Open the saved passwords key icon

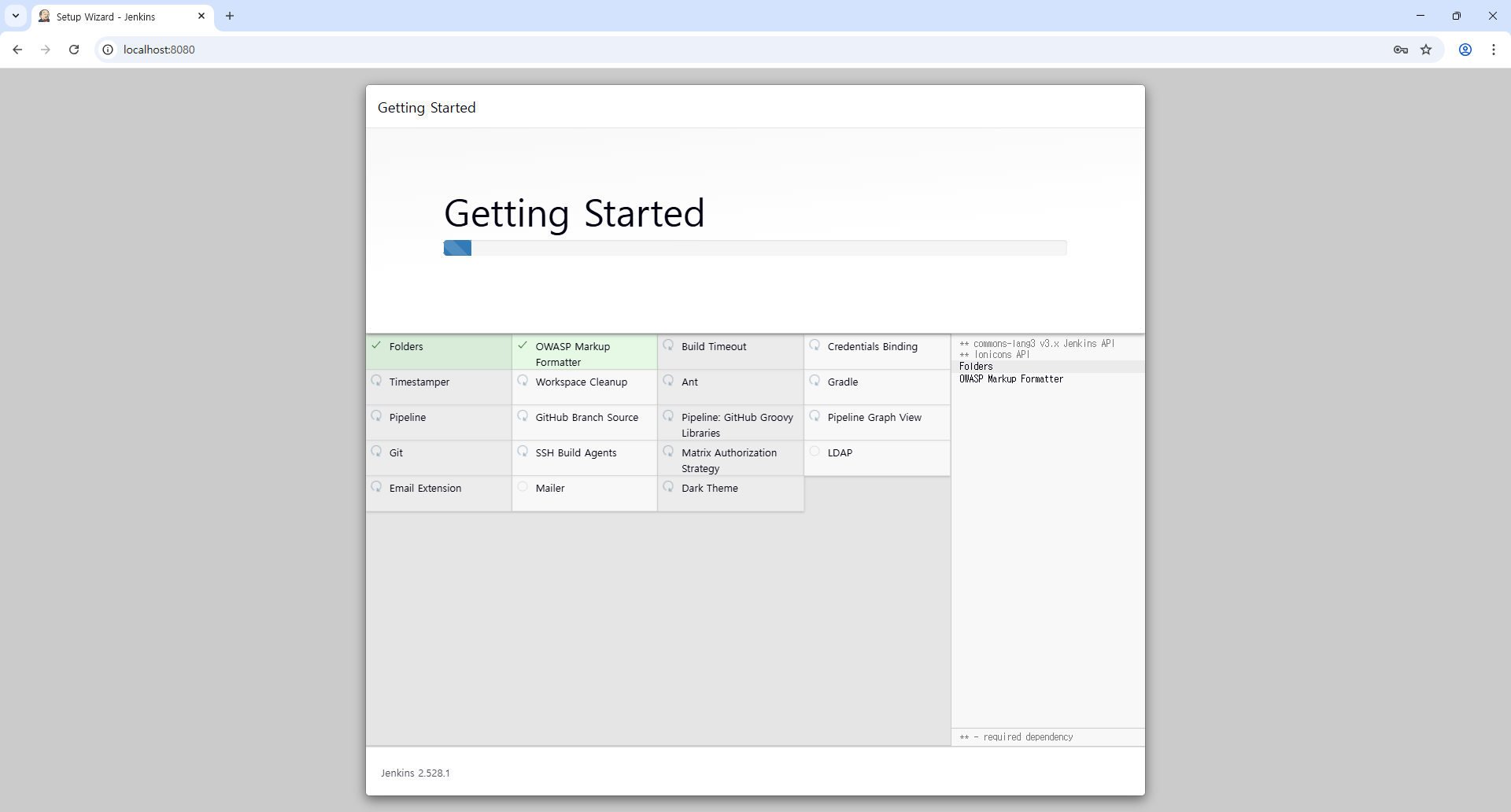(1401, 50)
